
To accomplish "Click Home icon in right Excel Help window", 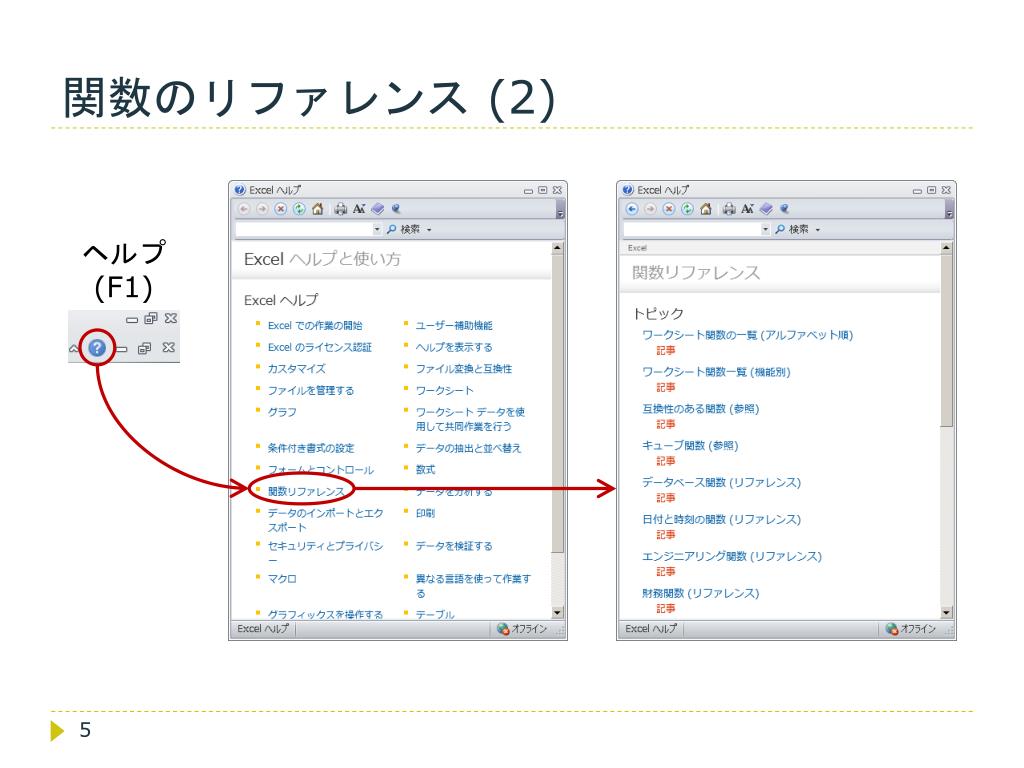I will point(705,209).
